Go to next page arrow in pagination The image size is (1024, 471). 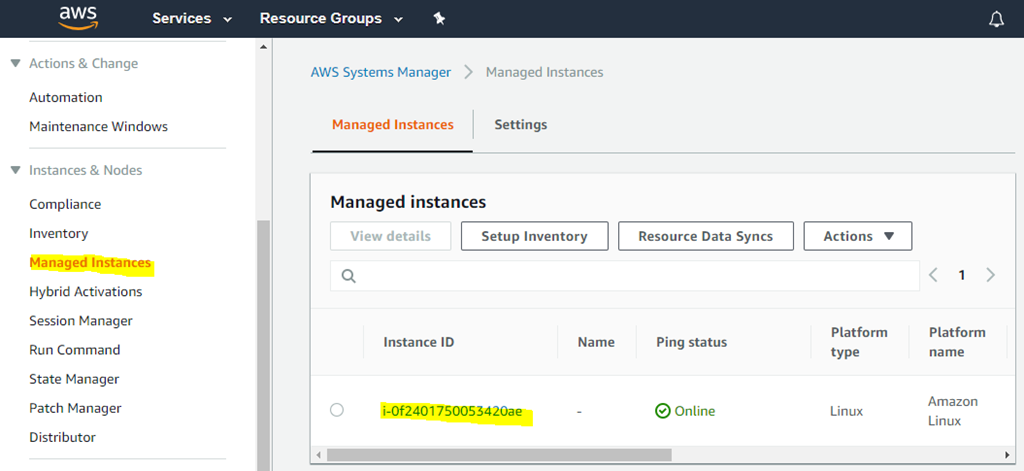tap(990, 275)
